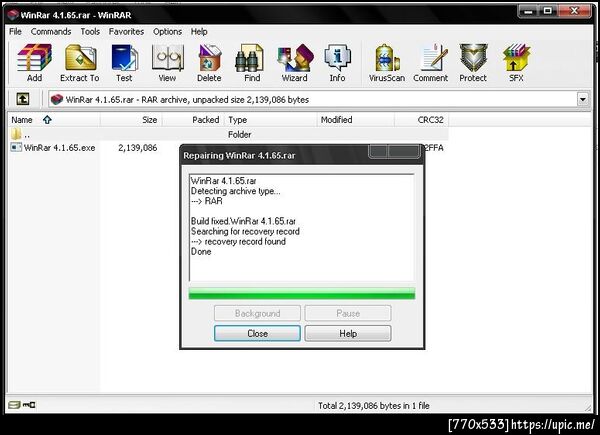Click the disabled Pause button
This screenshot has width=600, height=435.
pyautogui.click(x=348, y=313)
